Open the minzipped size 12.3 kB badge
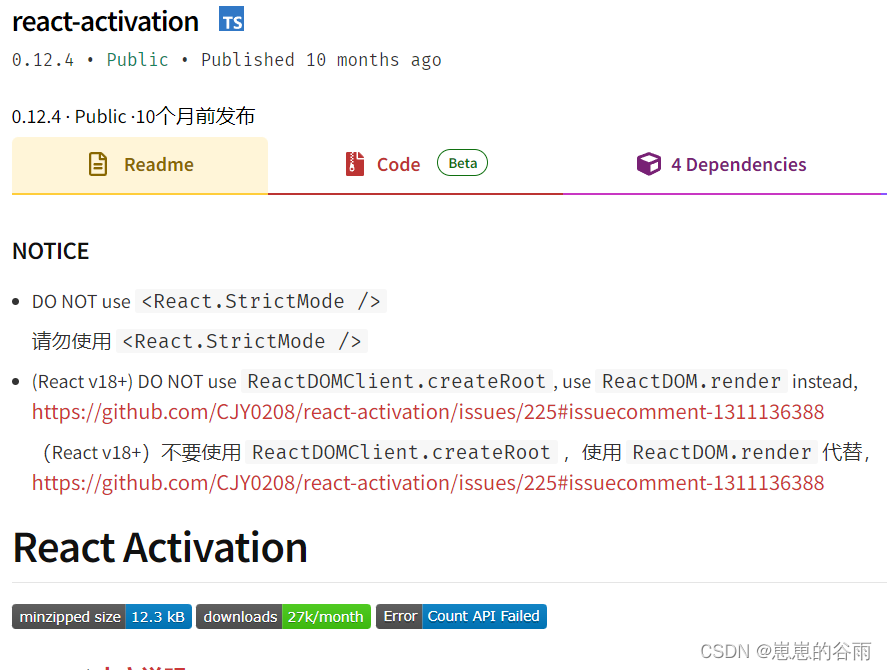Viewport: 887px width, 670px height. coord(101,616)
